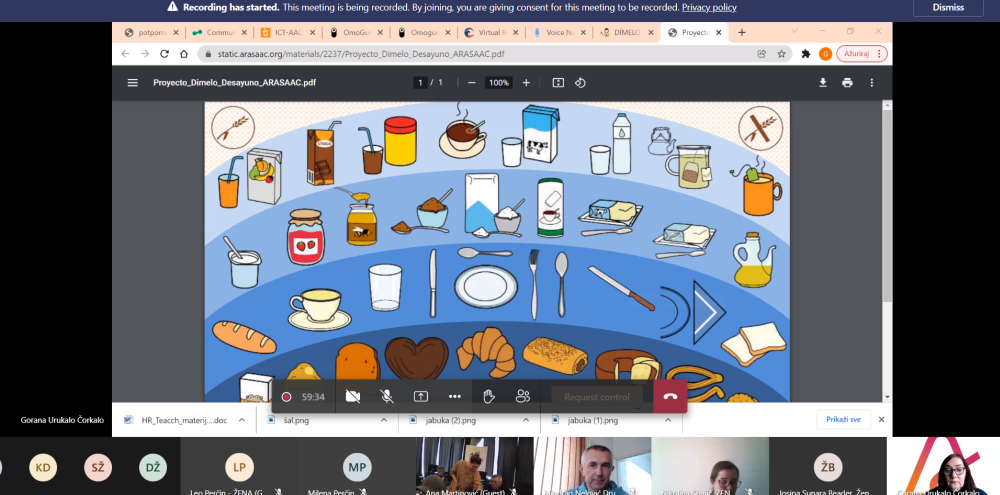
Task: Rotate the PDF counterclockwise
Action: [580, 83]
